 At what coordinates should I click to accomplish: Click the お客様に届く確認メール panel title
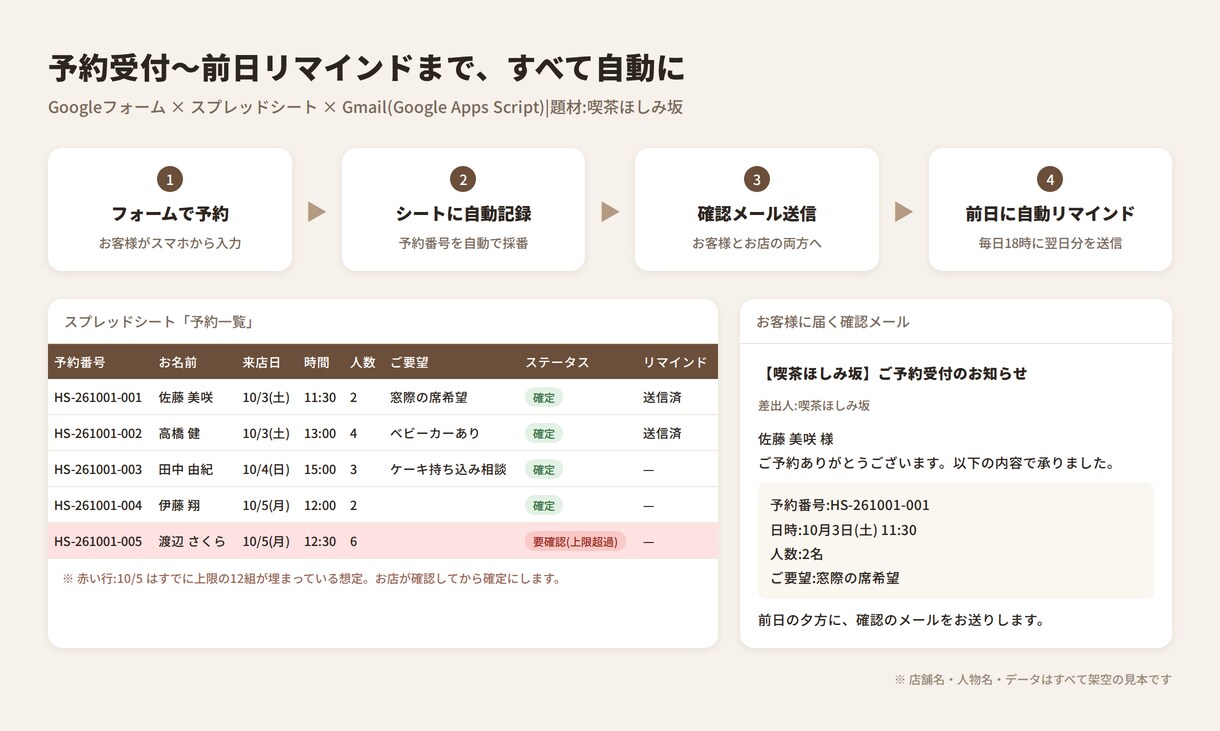pos(833,322)
